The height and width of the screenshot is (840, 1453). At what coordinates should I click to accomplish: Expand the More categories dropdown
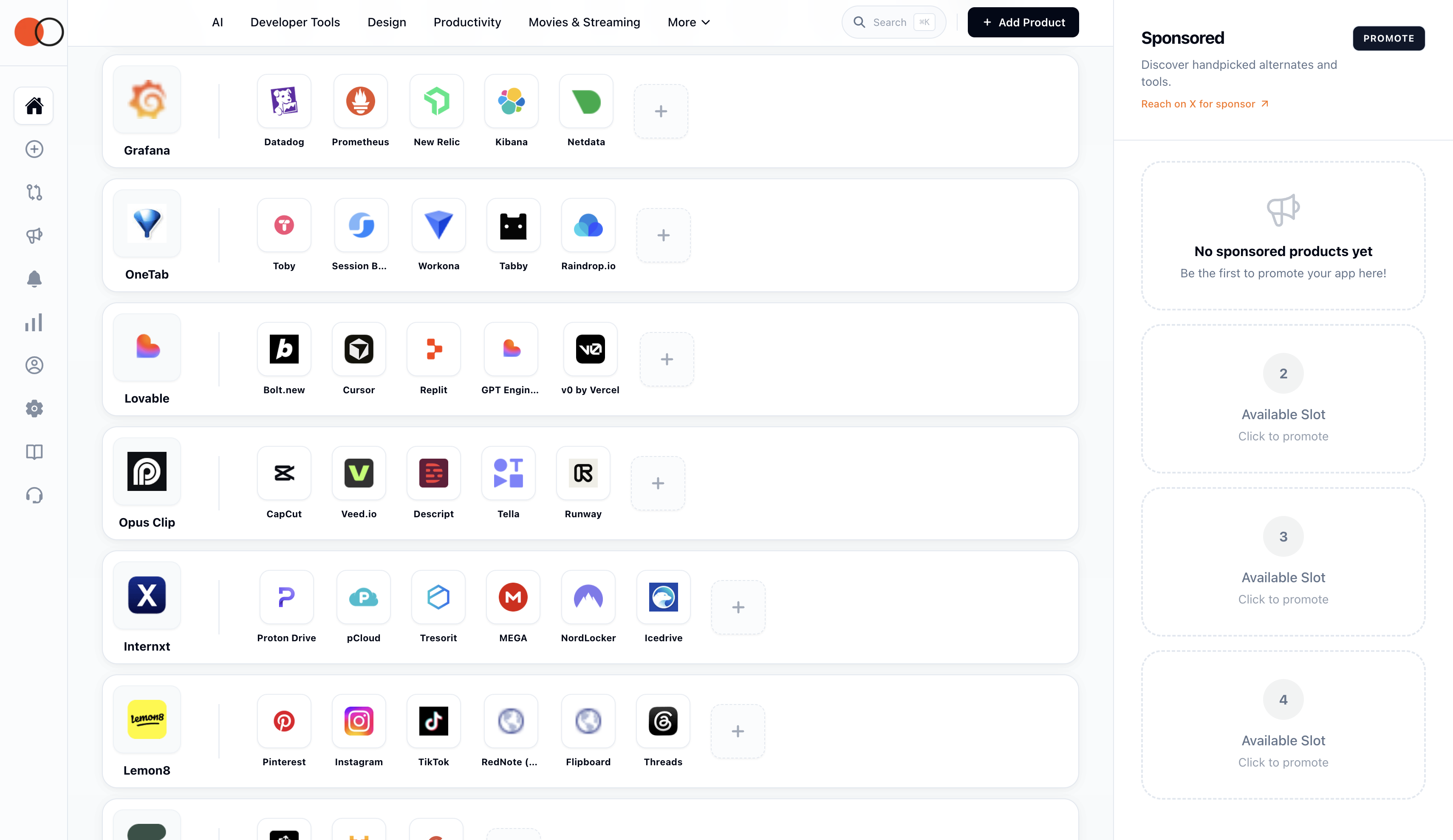click(688, 23)
